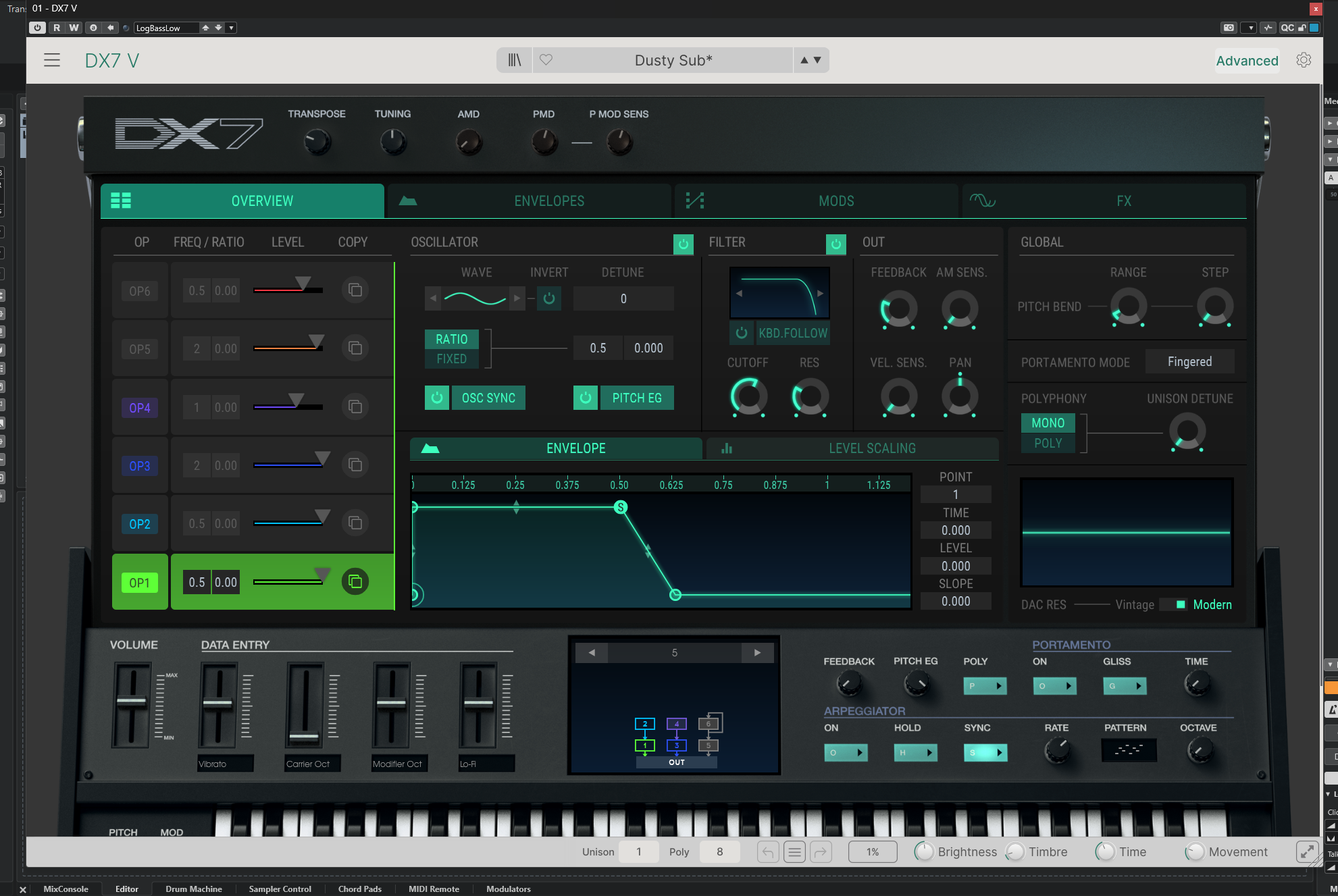Click the OP6 level slider
The height and width of the screenshot is (896, 1338).
click(288, 290)
